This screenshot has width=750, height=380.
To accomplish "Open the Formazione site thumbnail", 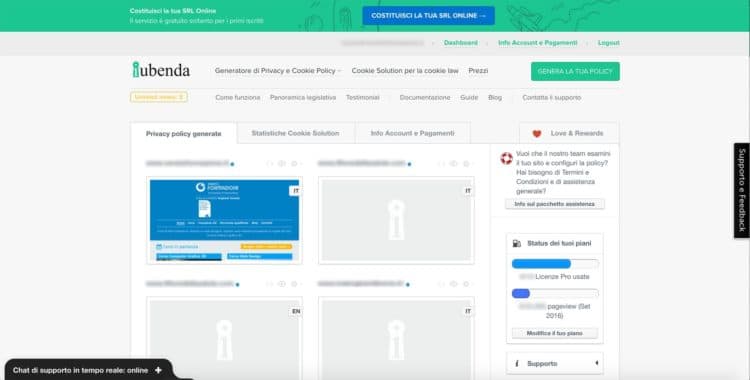I will click(224, 220).
